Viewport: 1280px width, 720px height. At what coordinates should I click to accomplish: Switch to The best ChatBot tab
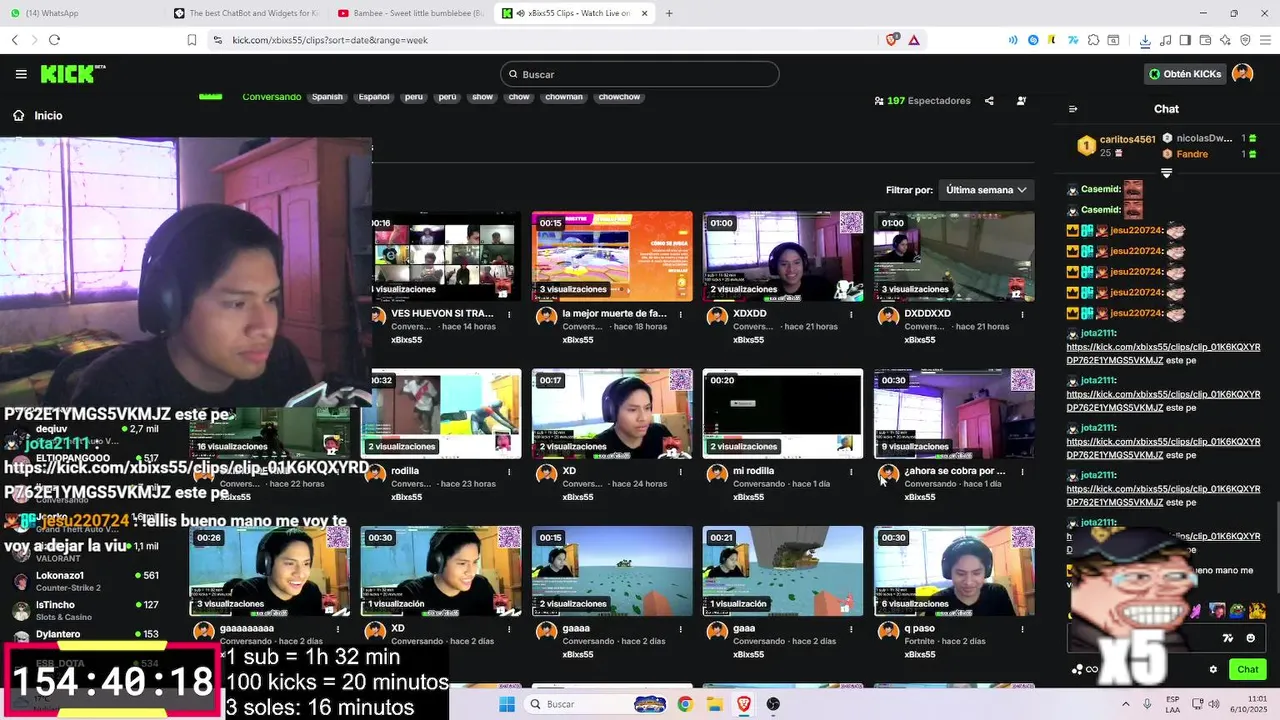click(246, 13)
